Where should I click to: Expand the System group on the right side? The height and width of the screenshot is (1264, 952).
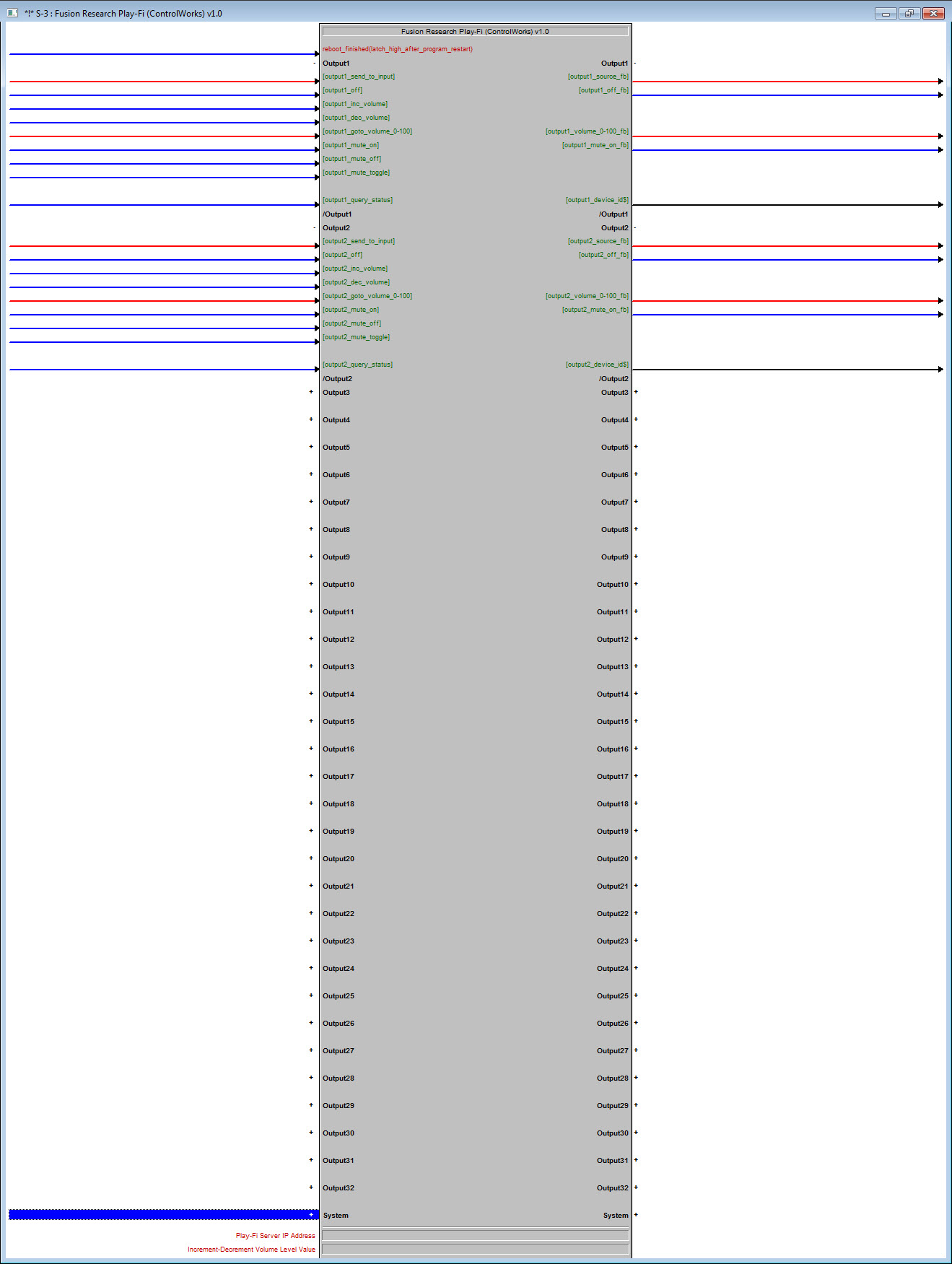click(636, 1215)
